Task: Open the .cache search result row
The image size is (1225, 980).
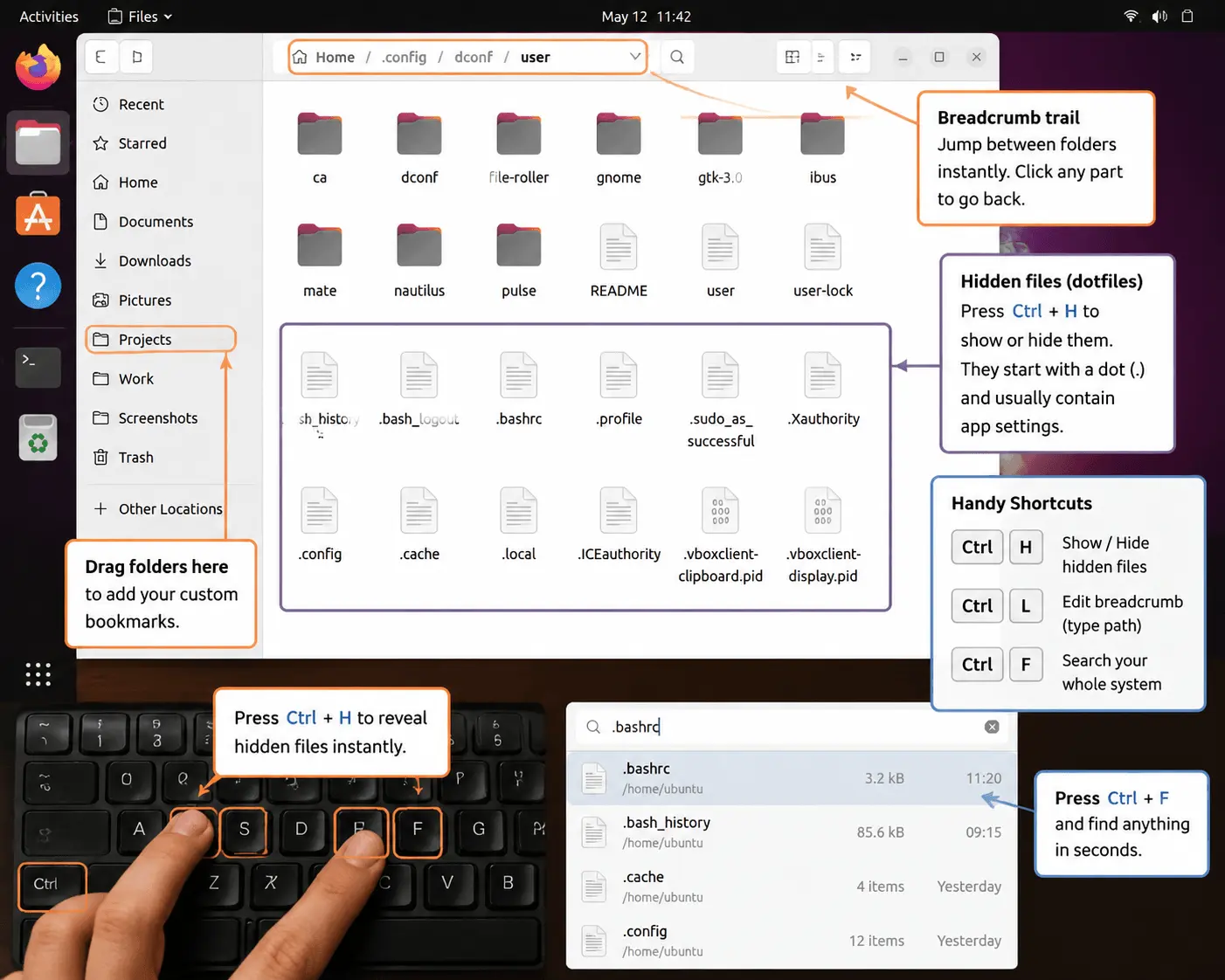Action: 792,887
